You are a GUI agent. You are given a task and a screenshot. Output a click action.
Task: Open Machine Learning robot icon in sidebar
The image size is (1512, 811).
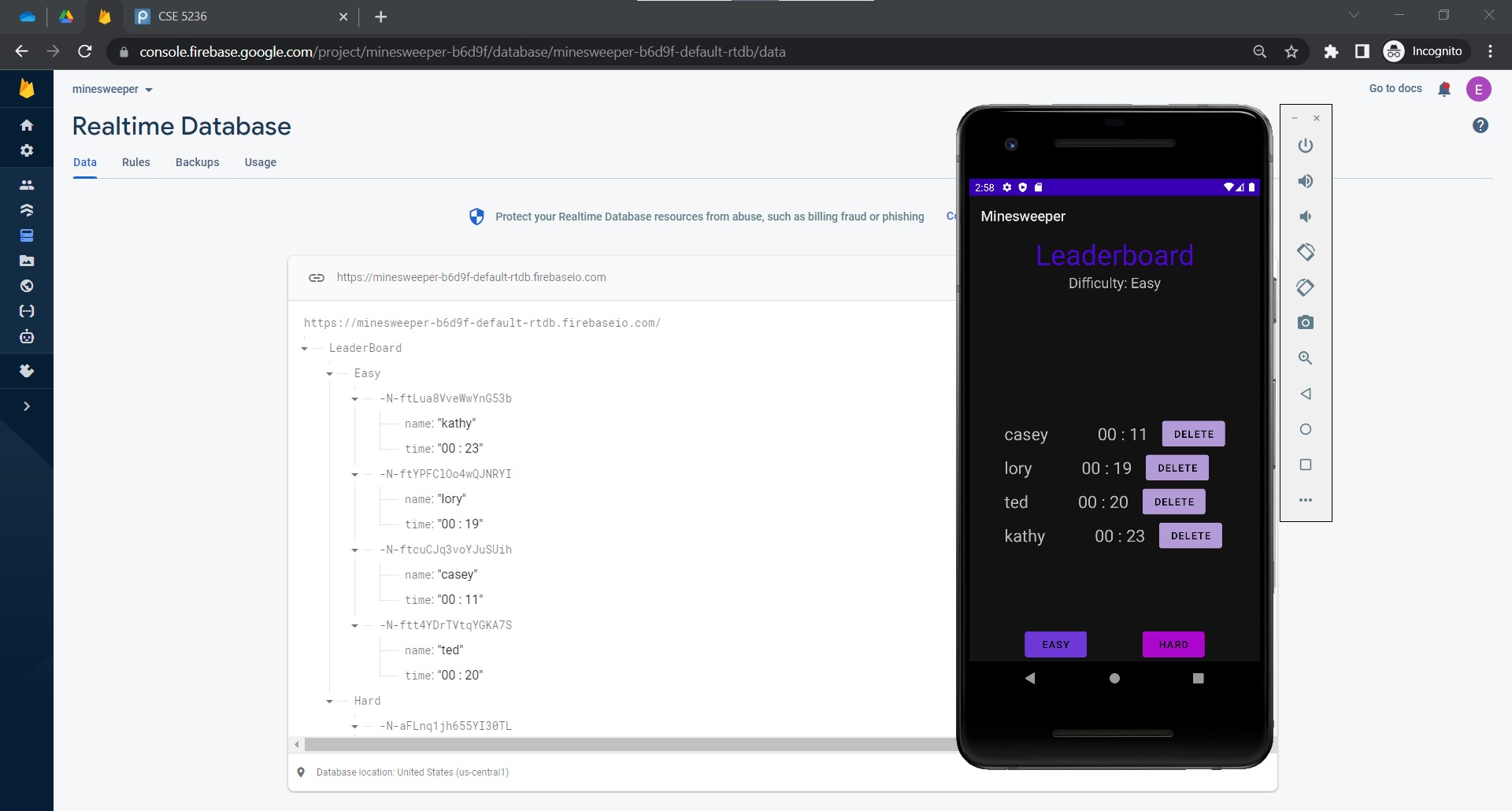tap(27, 337)
